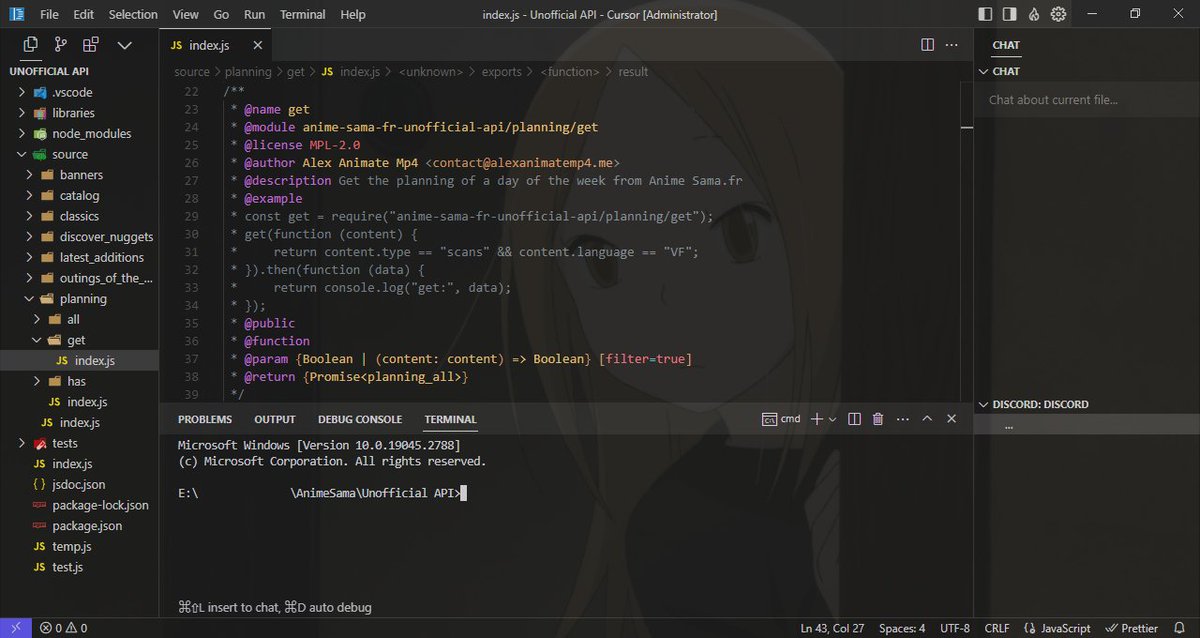Click the flame icon in the title bar
This screenshot has height=638, width=1200.
[1034, 14]
